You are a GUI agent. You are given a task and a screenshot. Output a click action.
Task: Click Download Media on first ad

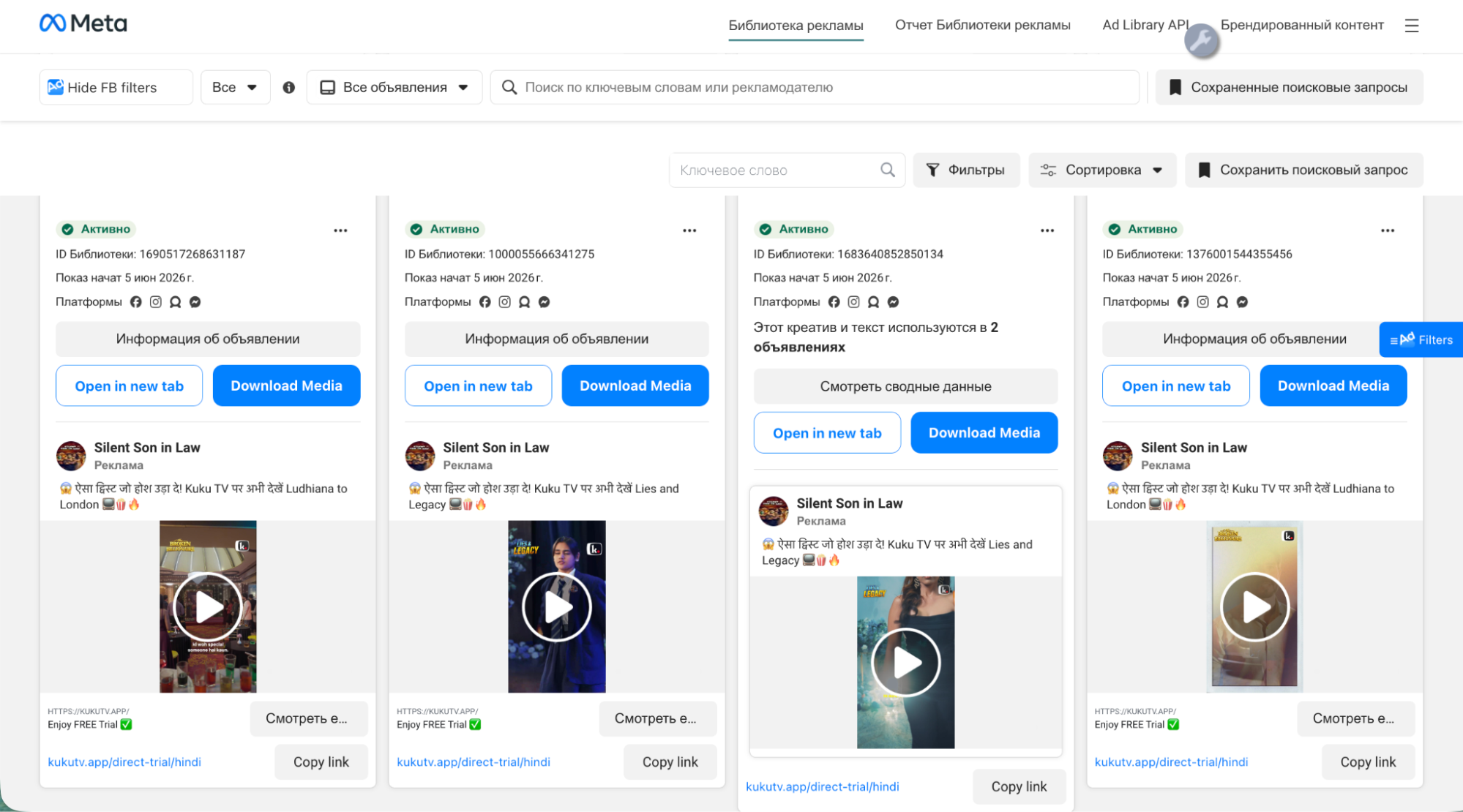point(286,386)
